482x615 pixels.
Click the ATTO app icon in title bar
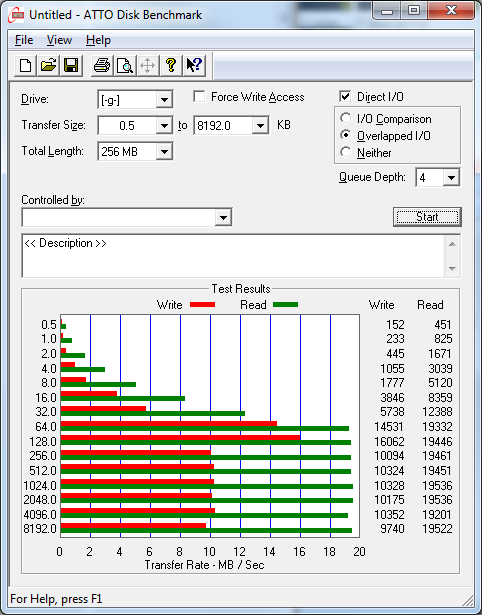[16, 15]
